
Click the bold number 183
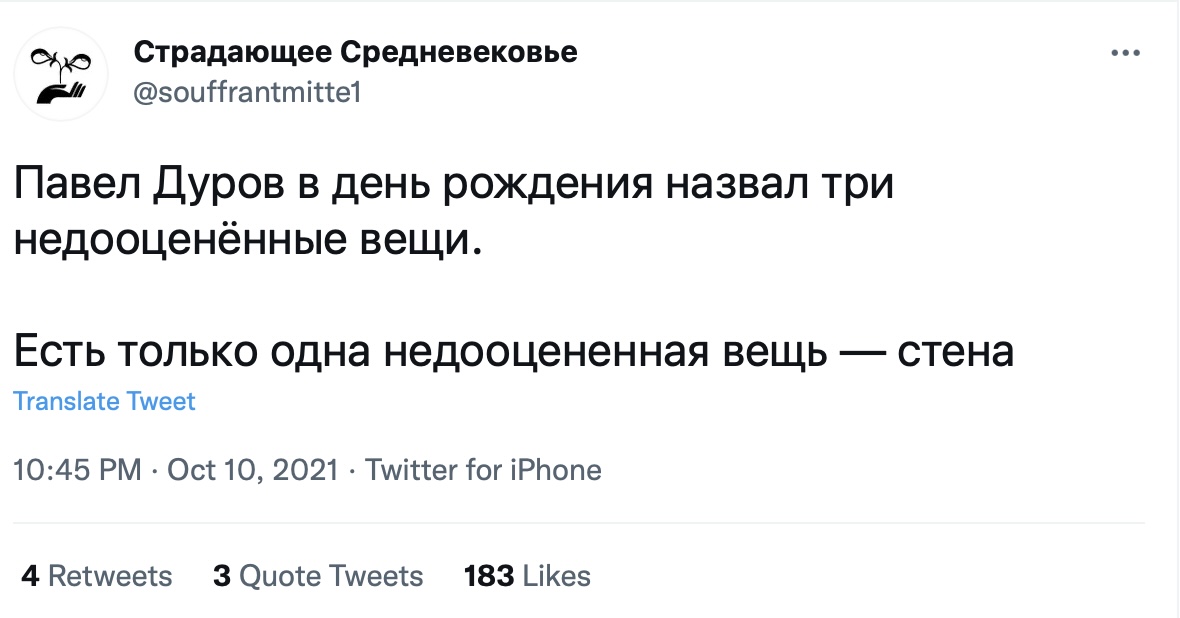489,576
